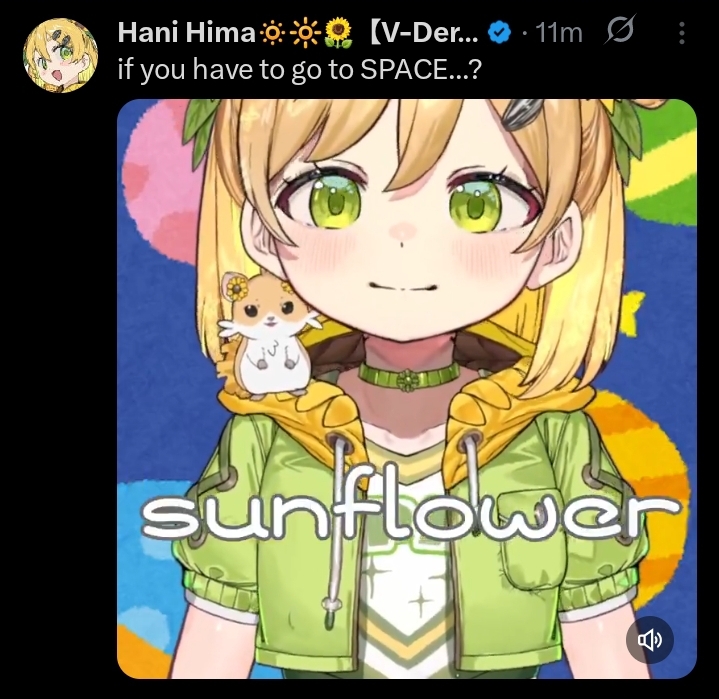Click the blue verified checkmark badge

click(500, 33)
